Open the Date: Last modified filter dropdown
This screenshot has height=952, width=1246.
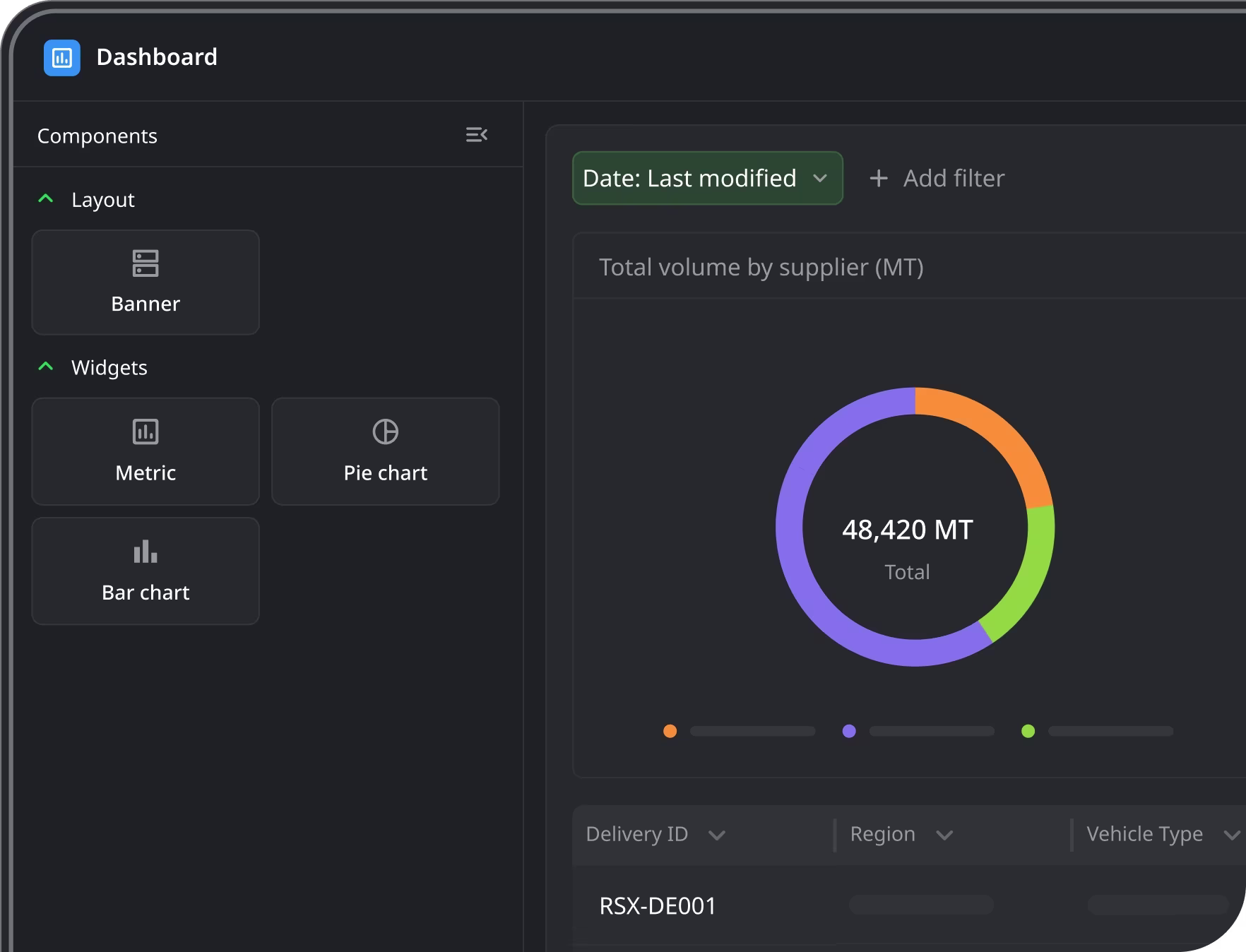pyautogui.click(x=708, y=178)
